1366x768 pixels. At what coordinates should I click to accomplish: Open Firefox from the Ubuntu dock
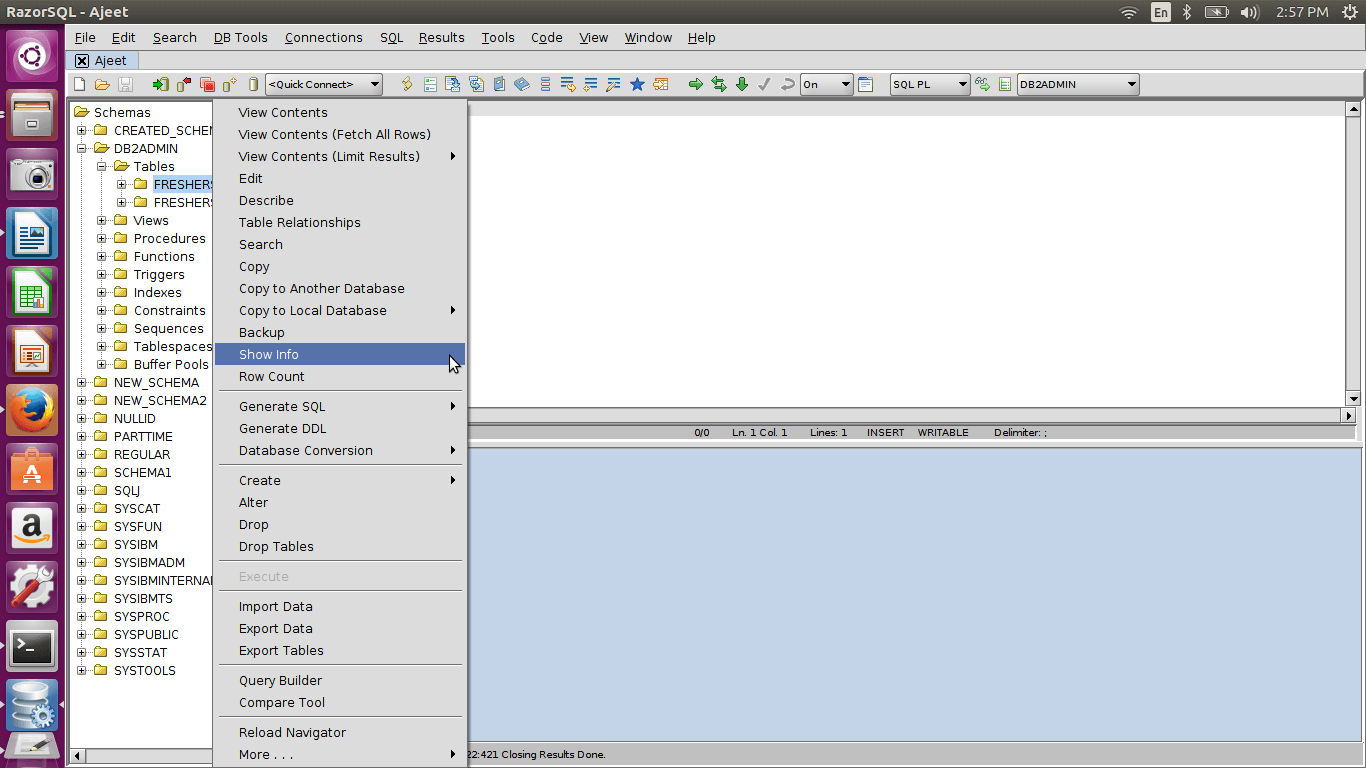[32, 410]
